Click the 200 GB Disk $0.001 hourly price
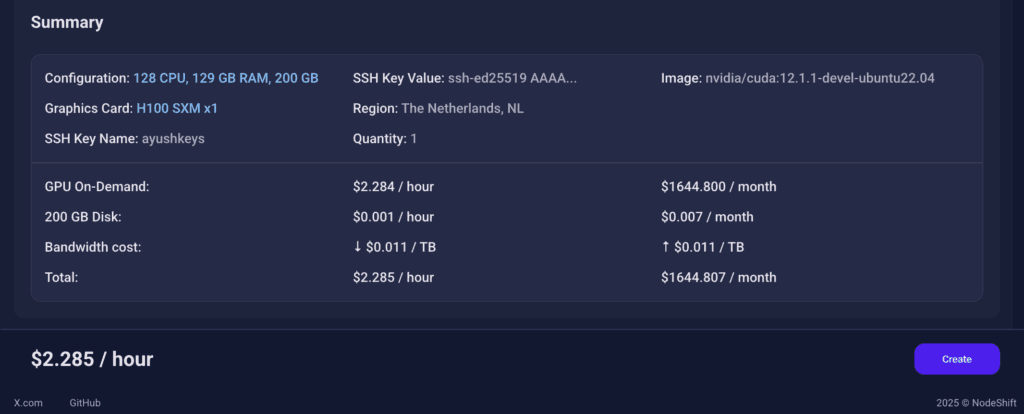The width and height of the screenshot is (1024, 414). coord(393,217)
